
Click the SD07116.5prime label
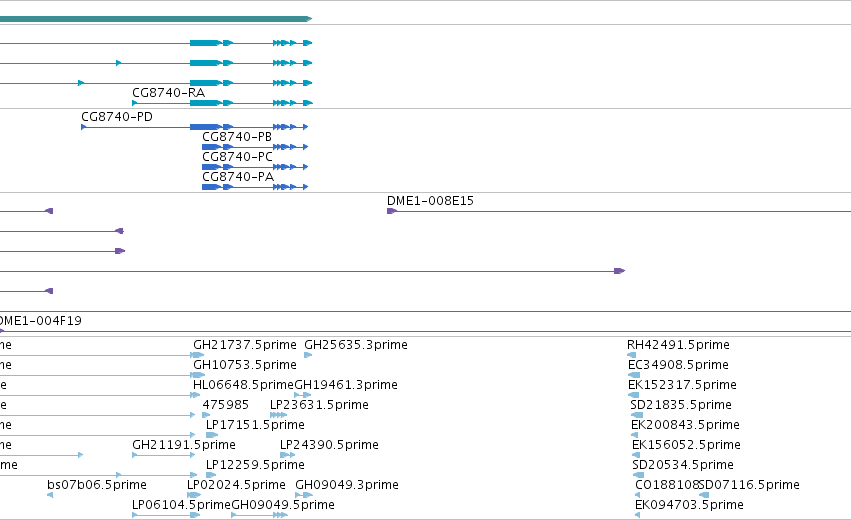[749, 485]
